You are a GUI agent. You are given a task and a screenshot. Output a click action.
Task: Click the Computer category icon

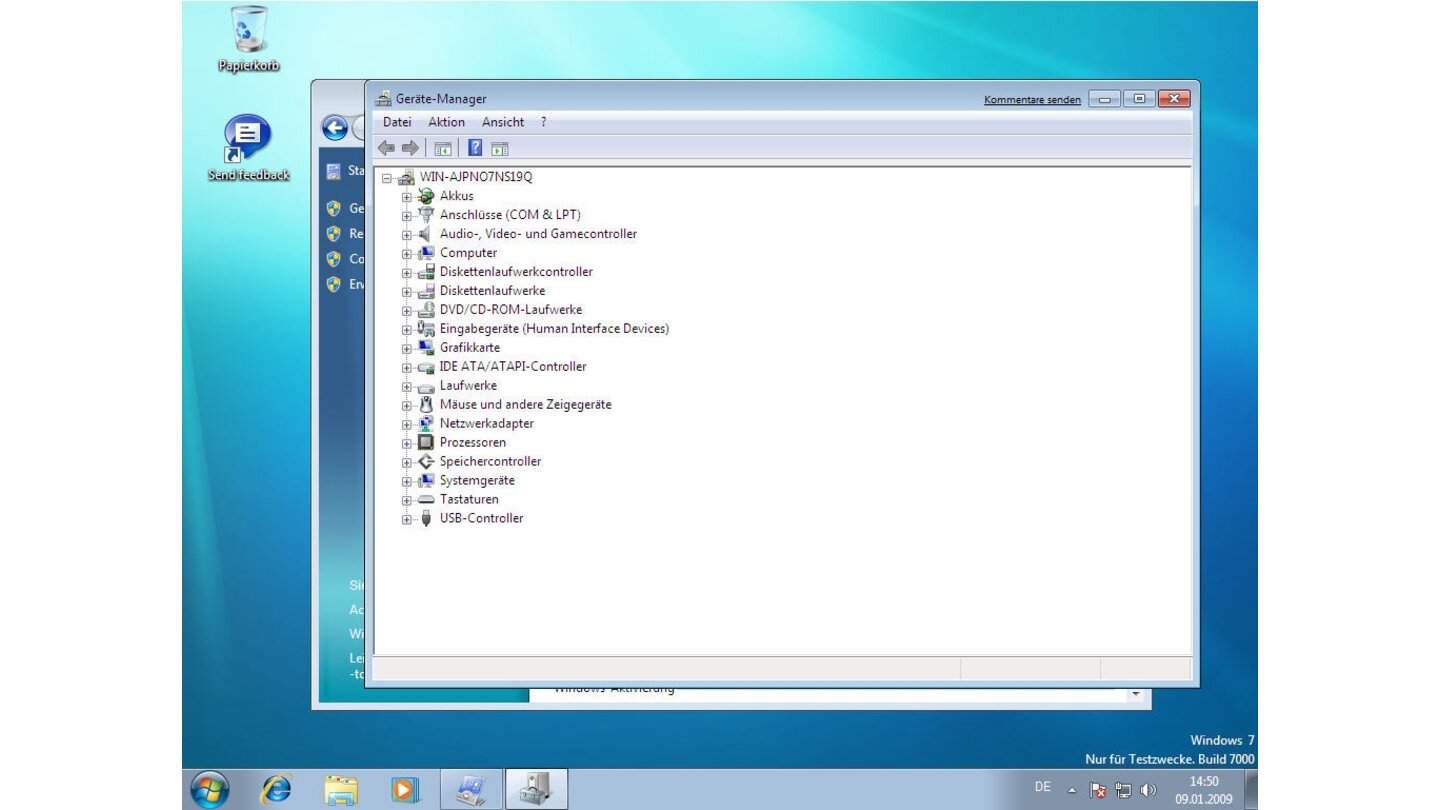click(x=426, y=253)
